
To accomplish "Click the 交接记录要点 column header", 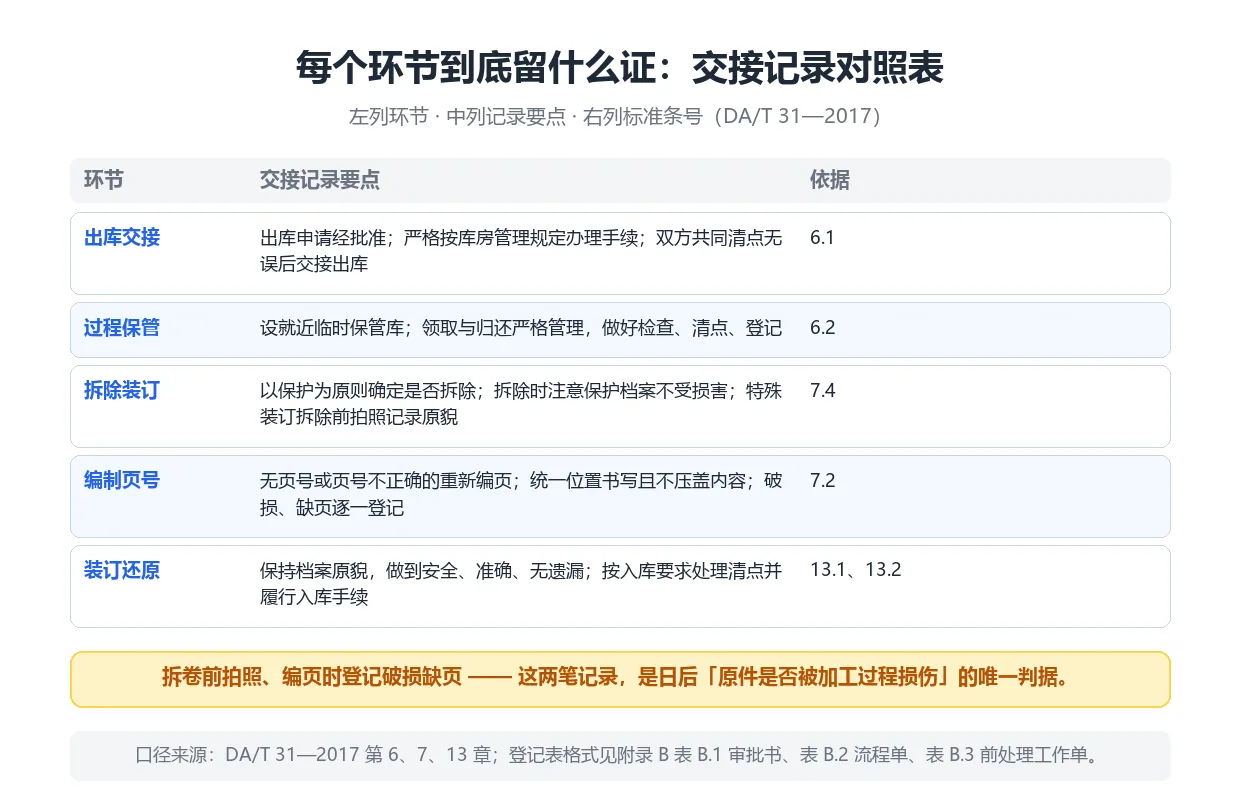I will click(320, 180).
